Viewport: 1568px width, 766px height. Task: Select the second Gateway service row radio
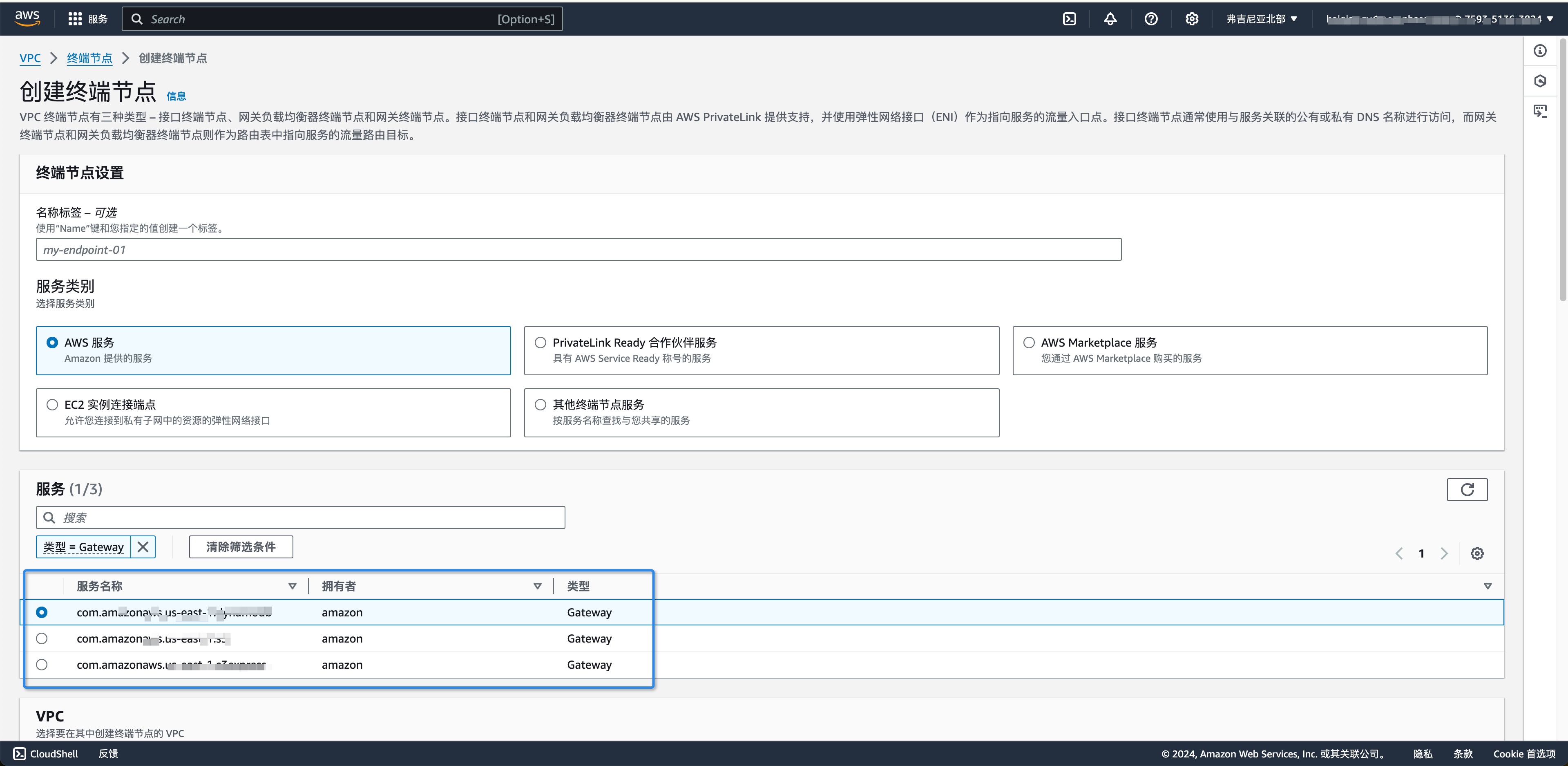41,639
